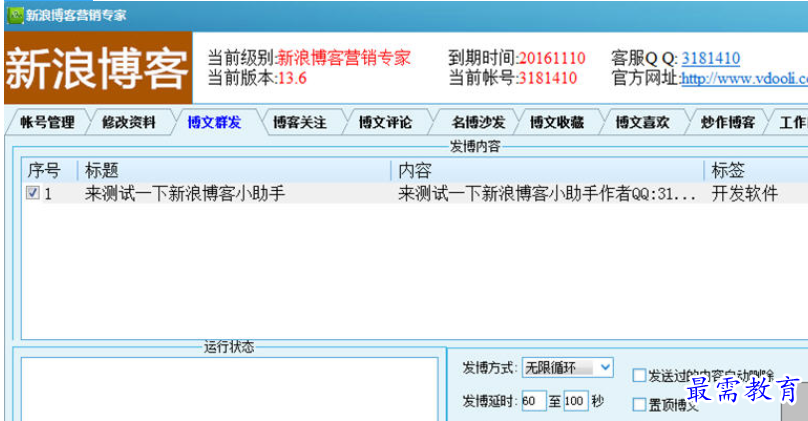Select the 博文群发 tab
808x421 pixels.
point(214,122)
